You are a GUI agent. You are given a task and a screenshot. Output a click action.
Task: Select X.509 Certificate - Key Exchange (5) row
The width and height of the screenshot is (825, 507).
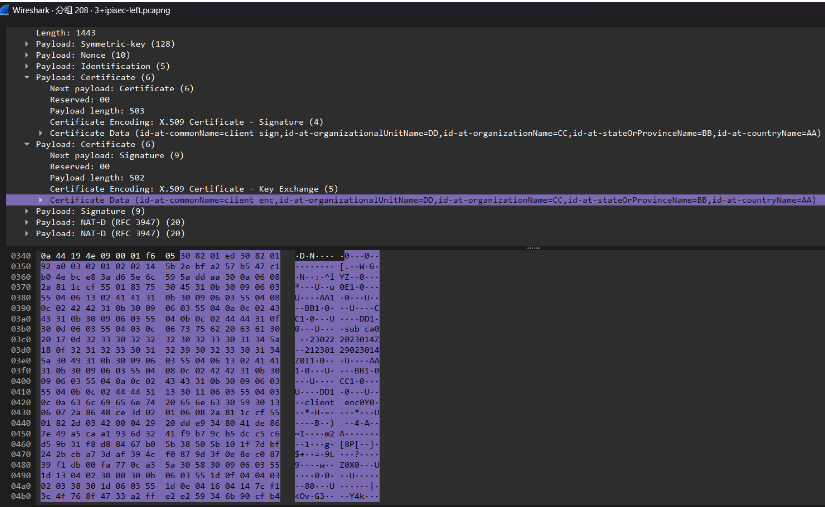coord(194,189)
